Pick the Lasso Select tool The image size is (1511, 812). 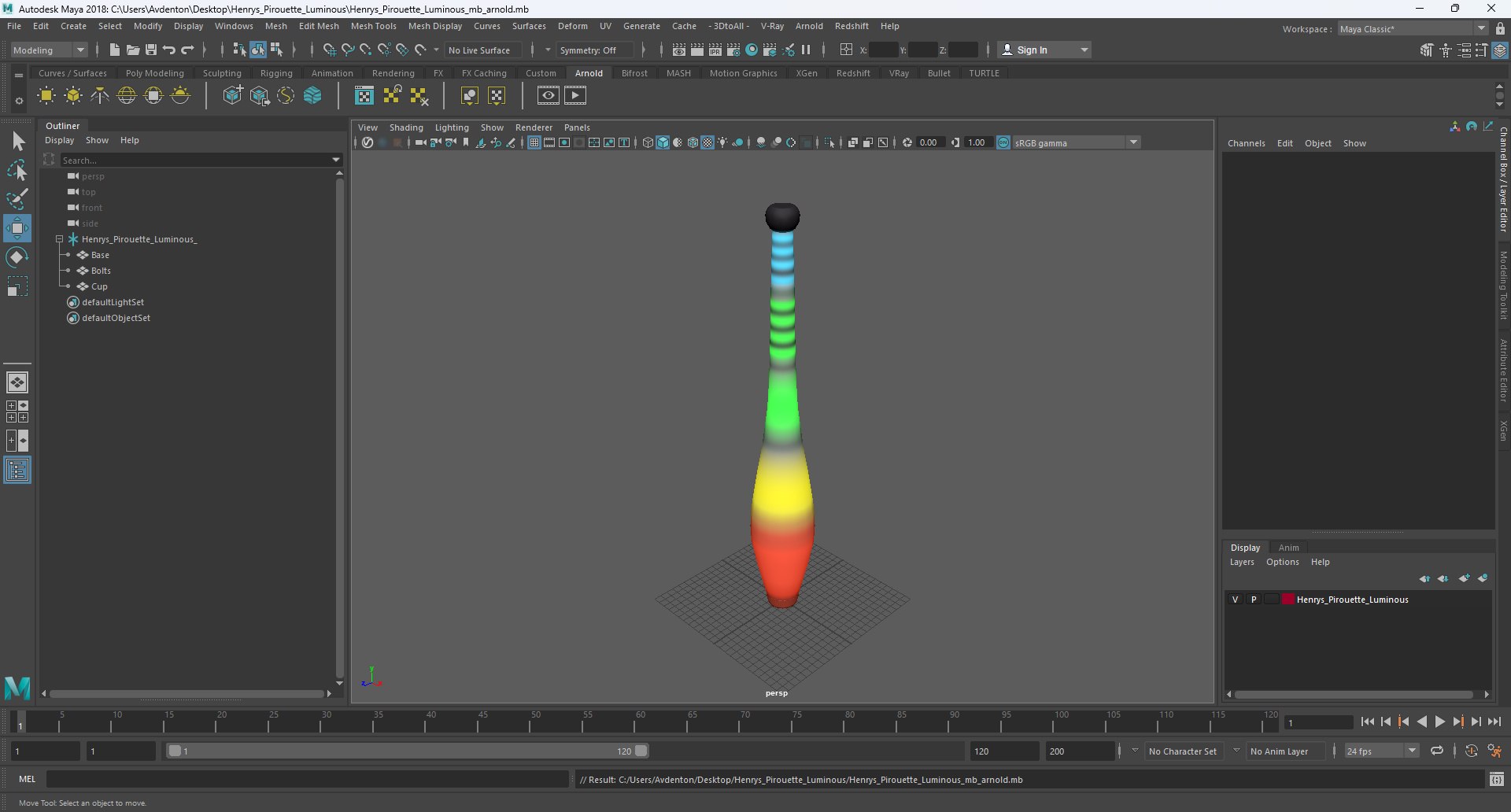[17, 170]
